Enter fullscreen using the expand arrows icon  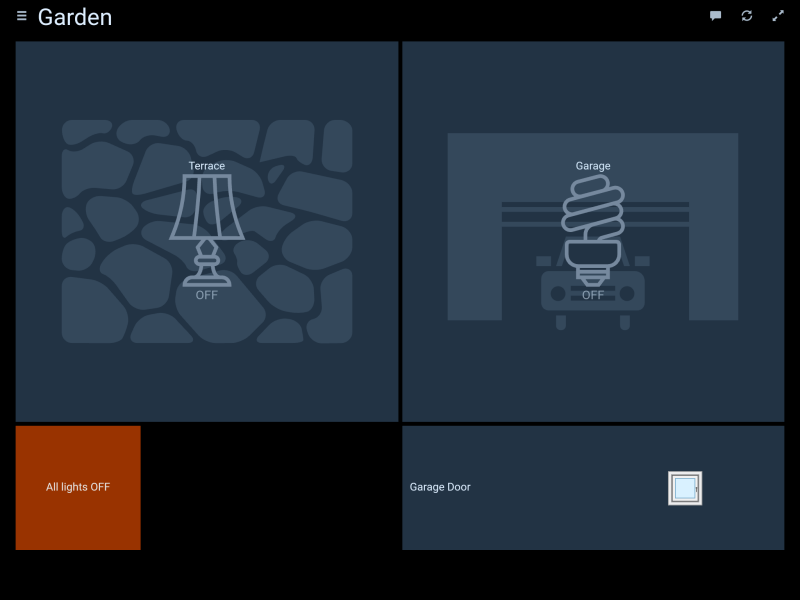point(777,16)
